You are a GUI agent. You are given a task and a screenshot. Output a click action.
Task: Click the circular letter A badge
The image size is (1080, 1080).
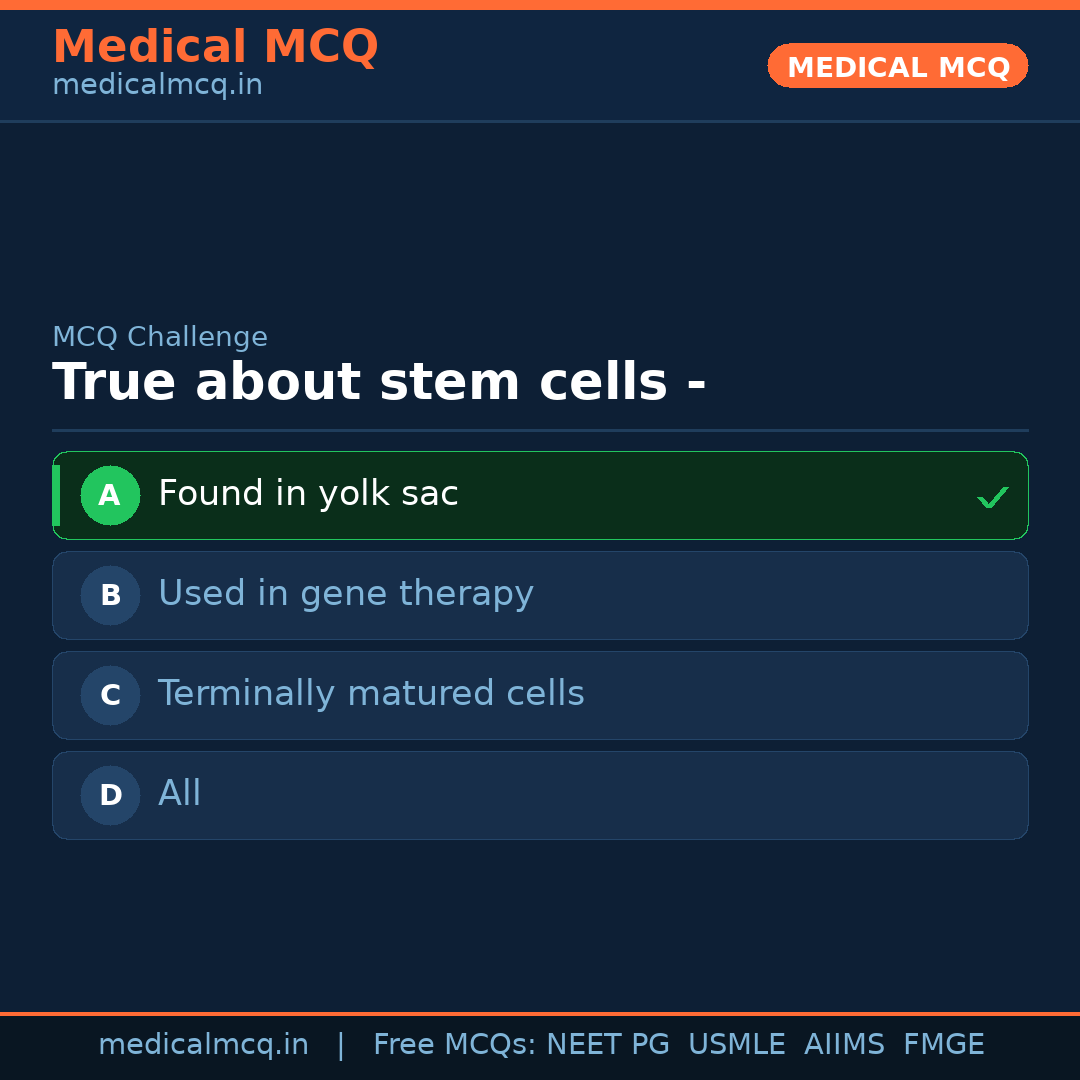point(110,495)
